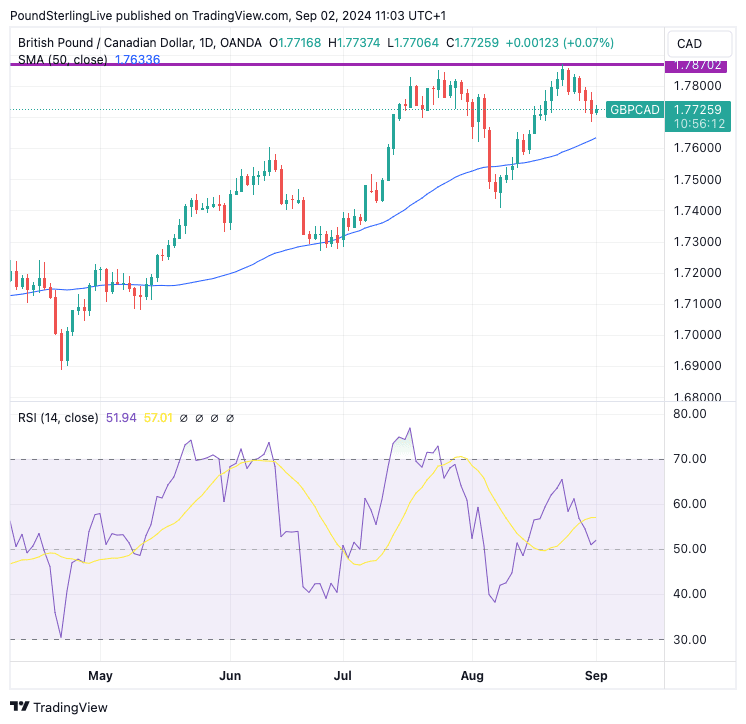Click the yellow RSI average value 57.01

click(159, 418)
